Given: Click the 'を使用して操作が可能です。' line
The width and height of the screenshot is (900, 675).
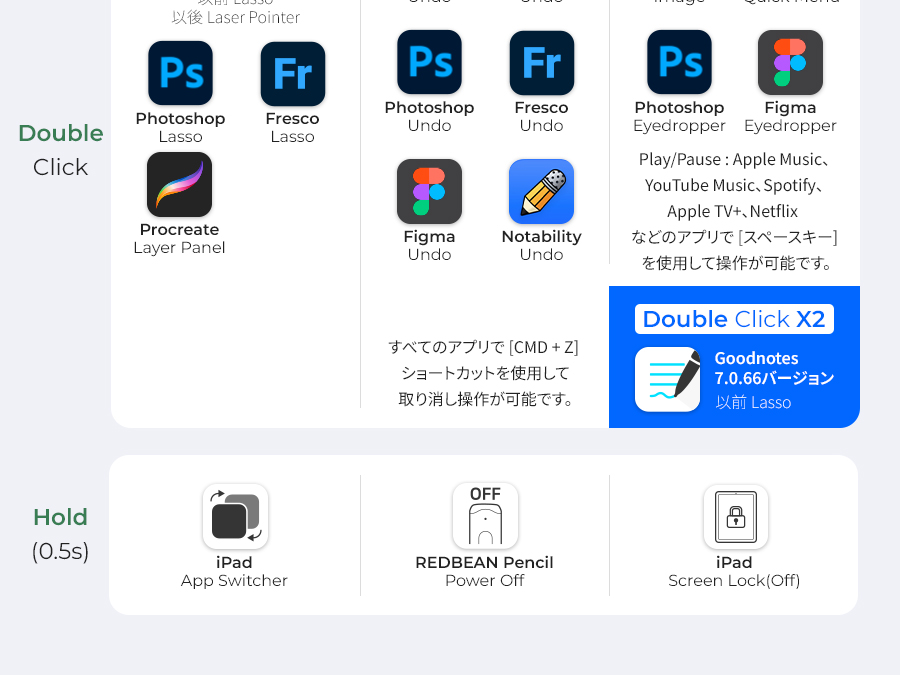Looking at the screenshot, I should click(736, 263).
